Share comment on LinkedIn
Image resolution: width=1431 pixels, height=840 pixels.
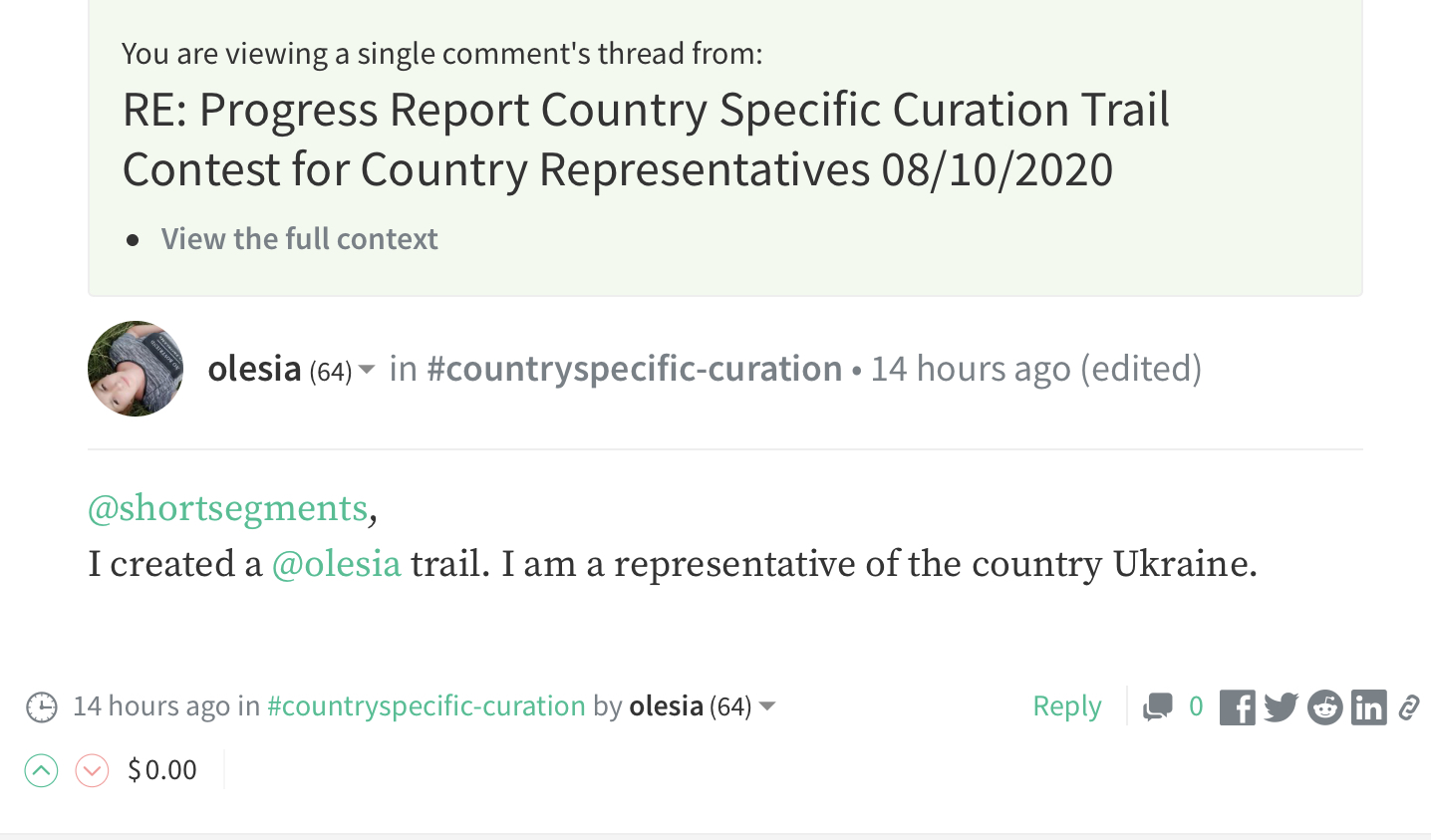(1368, 707)
